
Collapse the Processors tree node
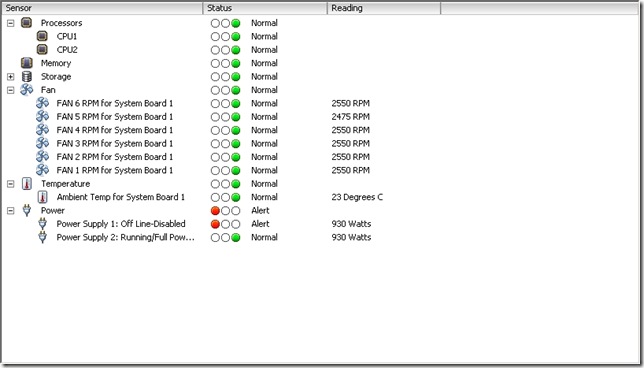click(11, 23)
